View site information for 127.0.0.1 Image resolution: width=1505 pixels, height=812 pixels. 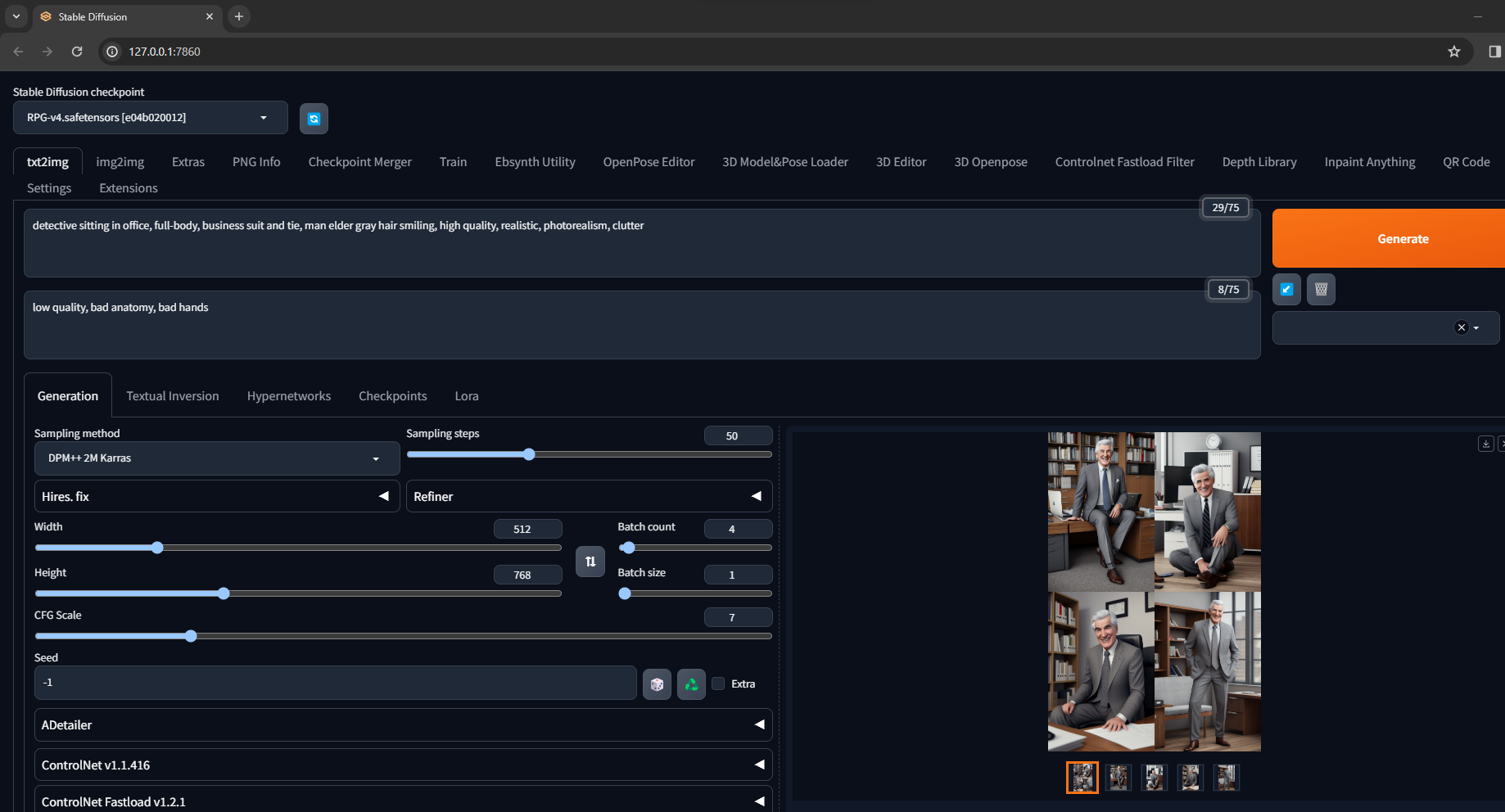113,52
